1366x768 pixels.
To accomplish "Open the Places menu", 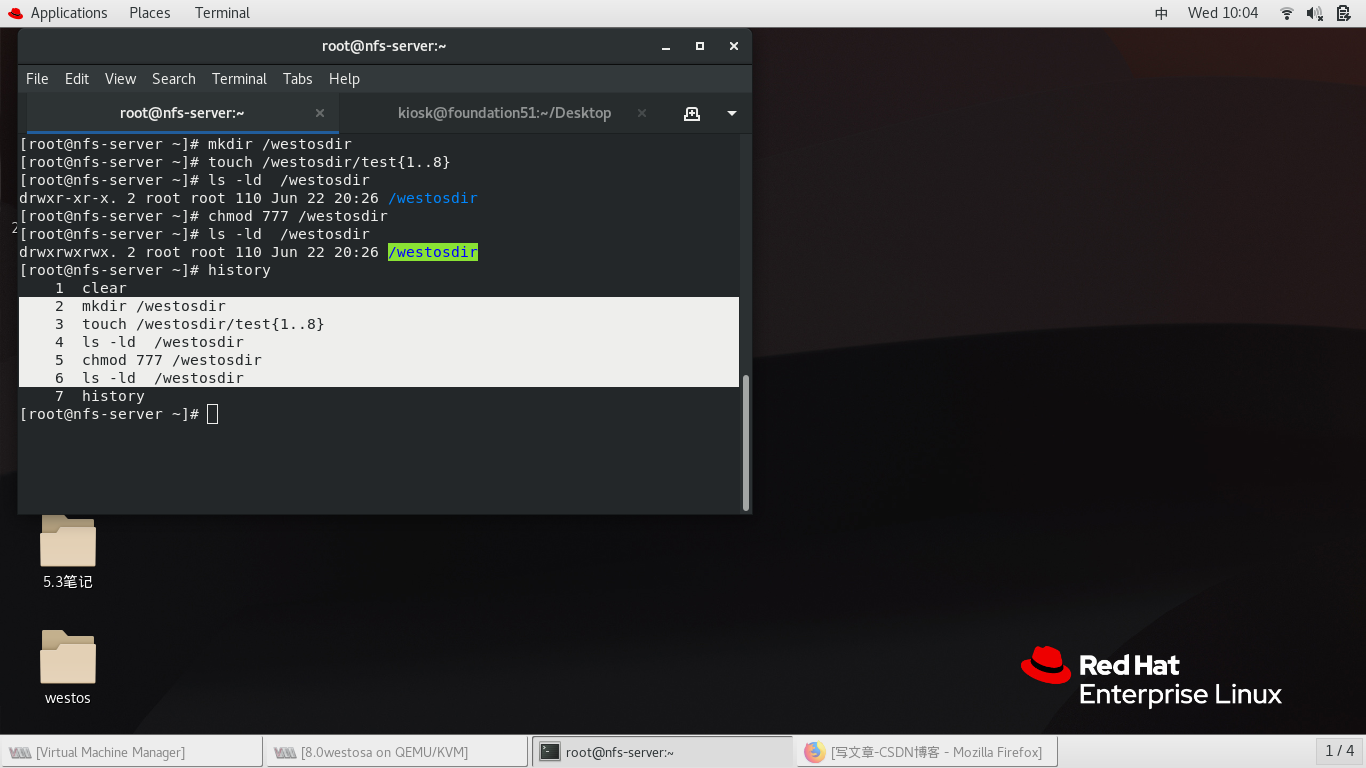I will 150,13.
